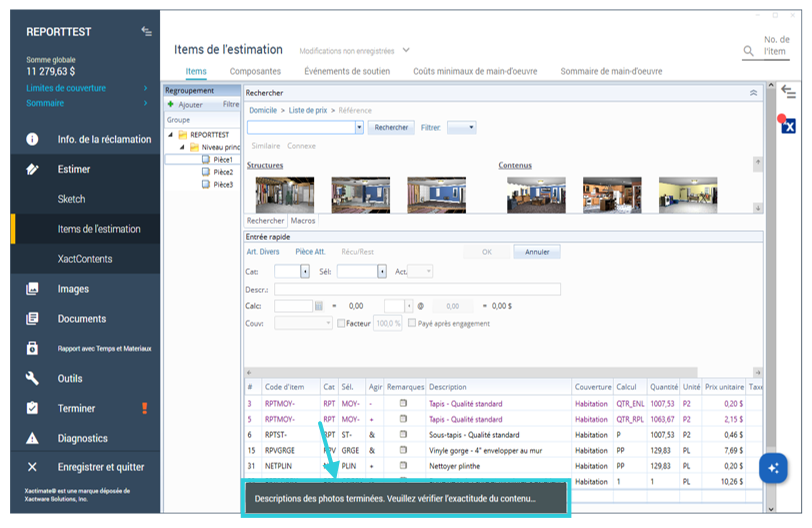Enable the Facteur checkbox
The height and width of the screenshot is (528, 812).
click(x=341, y=323)
